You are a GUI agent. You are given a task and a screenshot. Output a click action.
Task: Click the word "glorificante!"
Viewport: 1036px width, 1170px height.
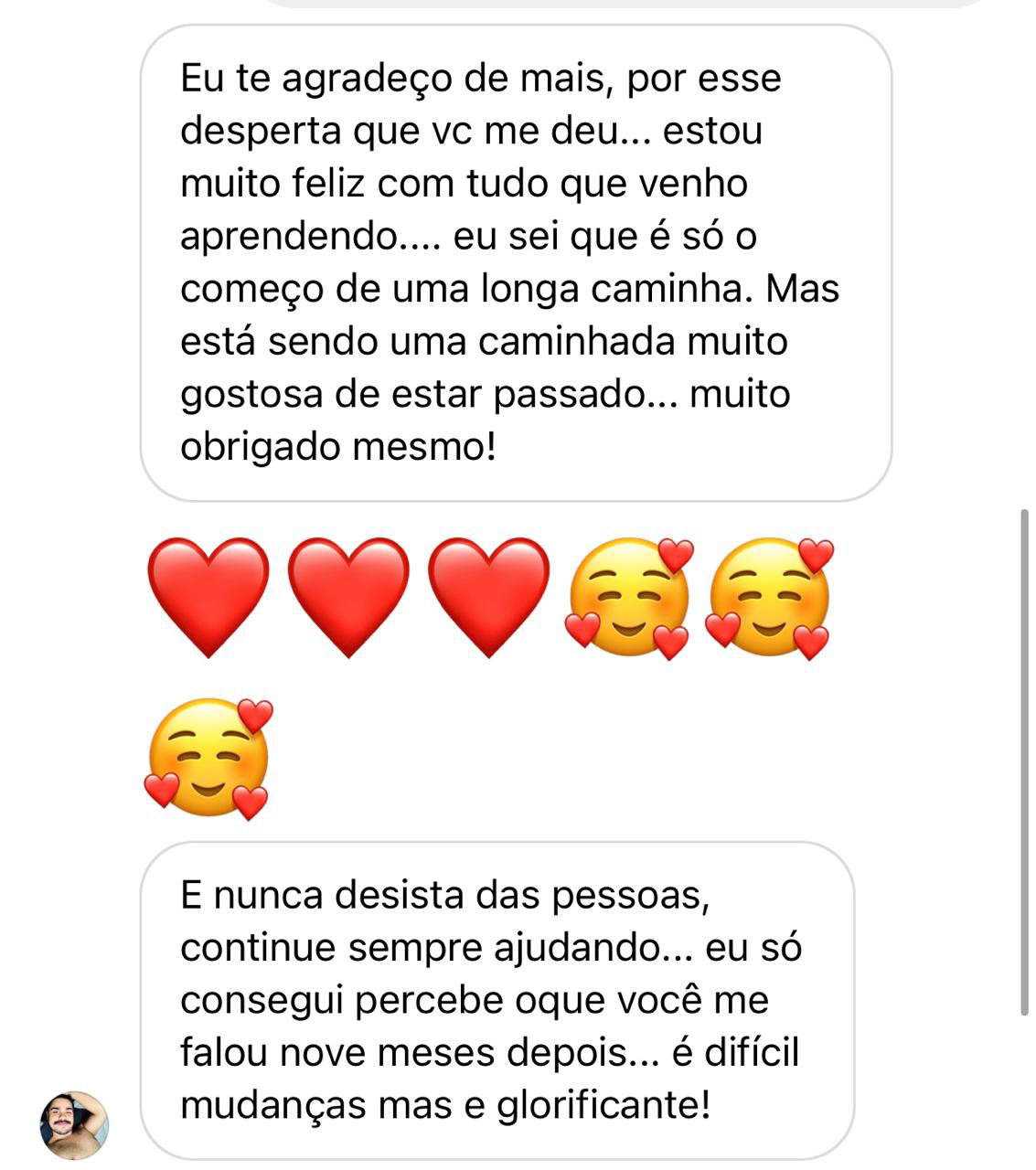tap(603, 1106)
